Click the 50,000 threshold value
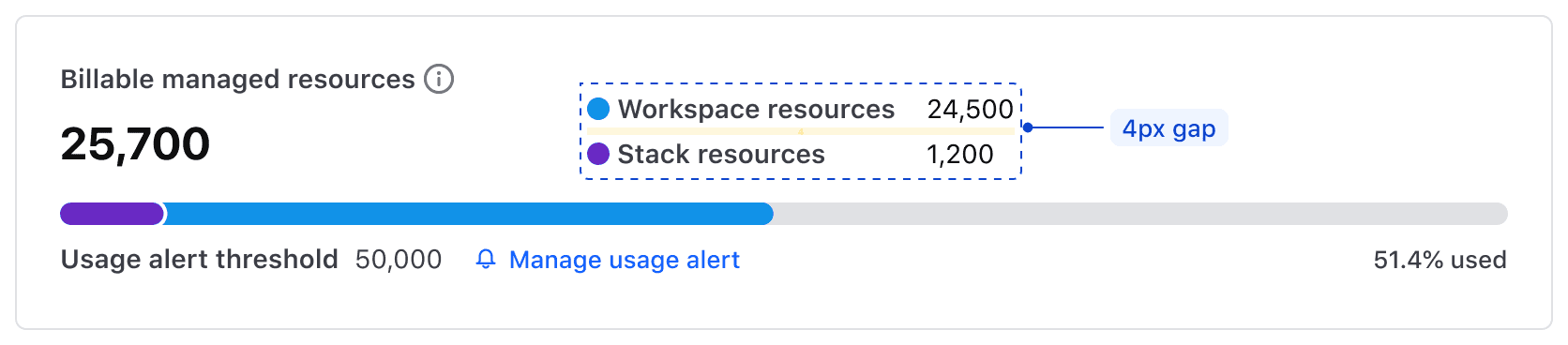 [399, 260]
